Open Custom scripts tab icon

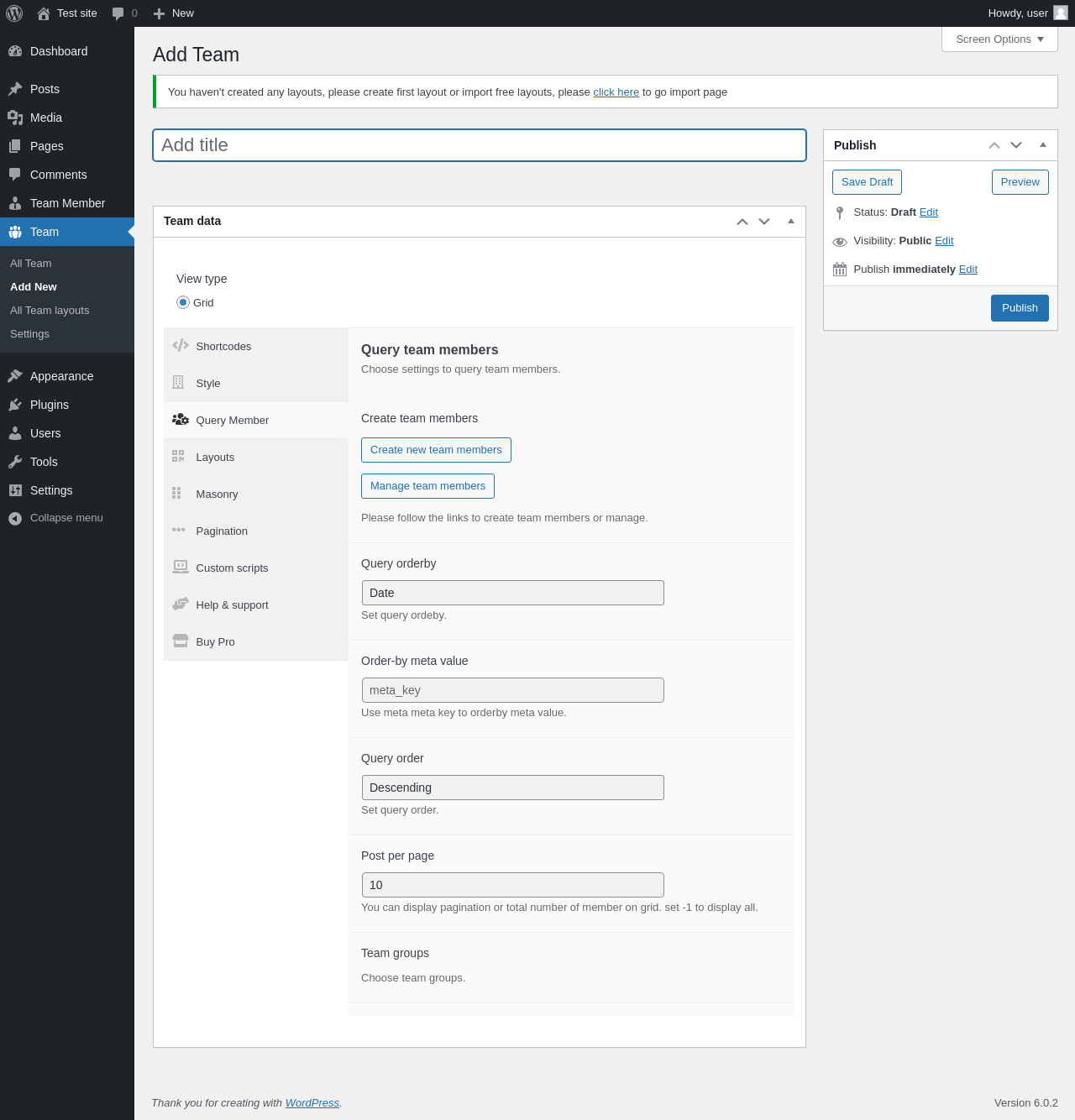tap(181, 567)
